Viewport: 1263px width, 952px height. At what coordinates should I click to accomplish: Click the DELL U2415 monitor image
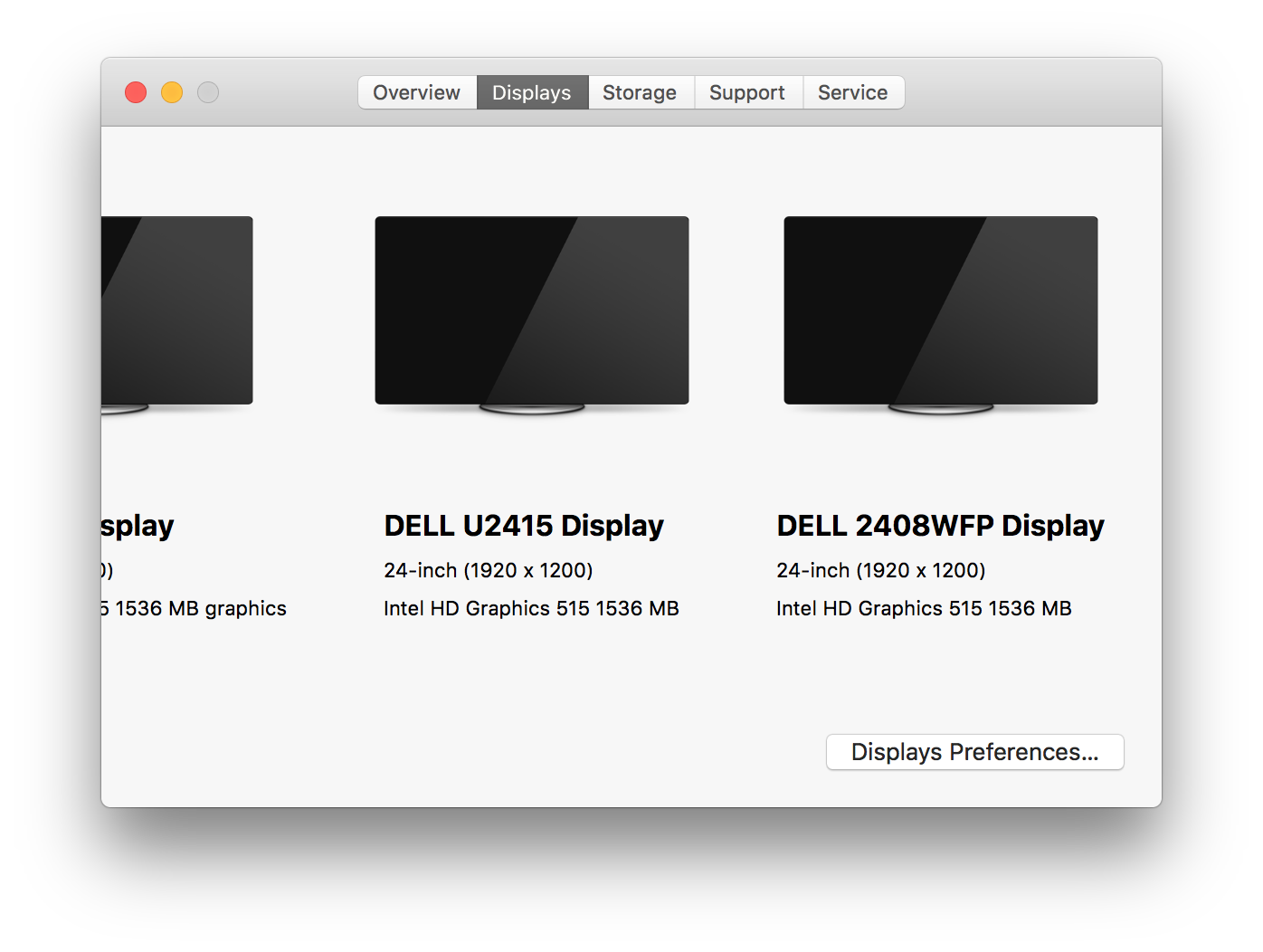(532, 315)
